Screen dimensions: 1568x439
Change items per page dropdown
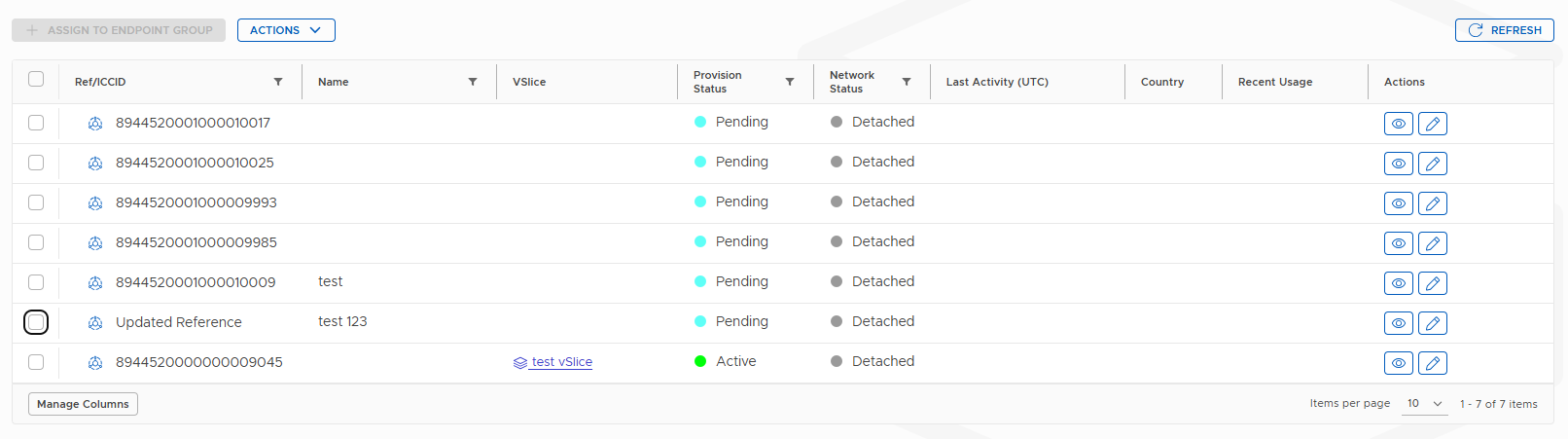1425,403
